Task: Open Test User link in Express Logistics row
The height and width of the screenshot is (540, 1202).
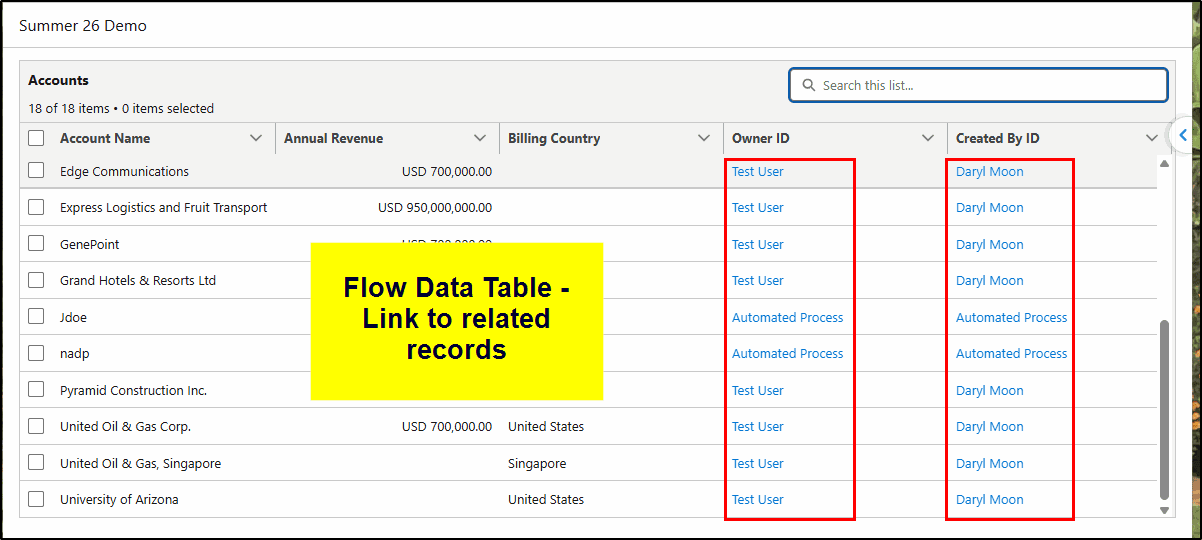Action: 757,207
